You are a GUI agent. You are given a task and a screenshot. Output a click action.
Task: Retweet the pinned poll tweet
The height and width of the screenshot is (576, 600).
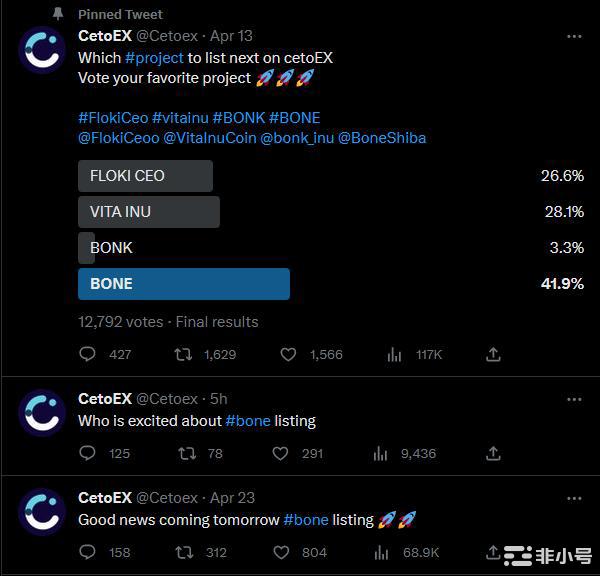click(184, 354)
